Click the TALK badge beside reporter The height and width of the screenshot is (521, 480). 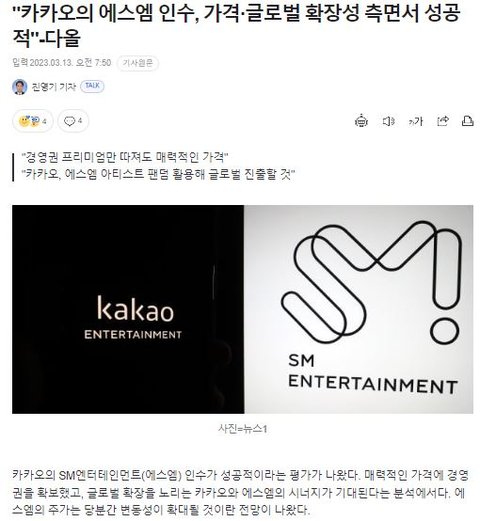[x=92, y=86]
